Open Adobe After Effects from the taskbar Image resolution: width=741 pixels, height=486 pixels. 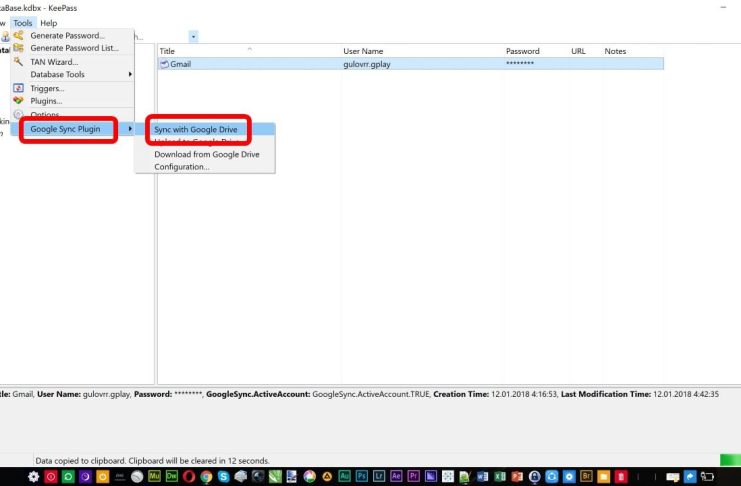[396, 476]
